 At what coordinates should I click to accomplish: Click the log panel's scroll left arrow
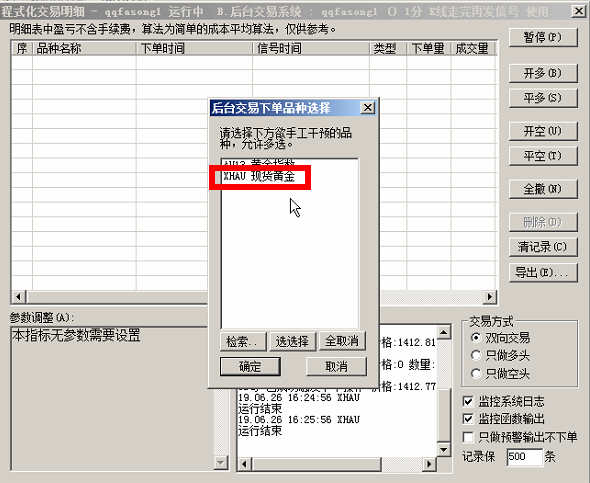coord(244,464)
